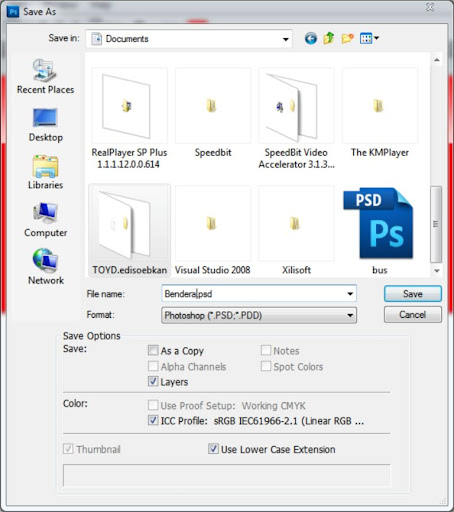This screenshot has width=454, height=512.
Task: Open the Format dropdown list
Action: coord(259,315)
